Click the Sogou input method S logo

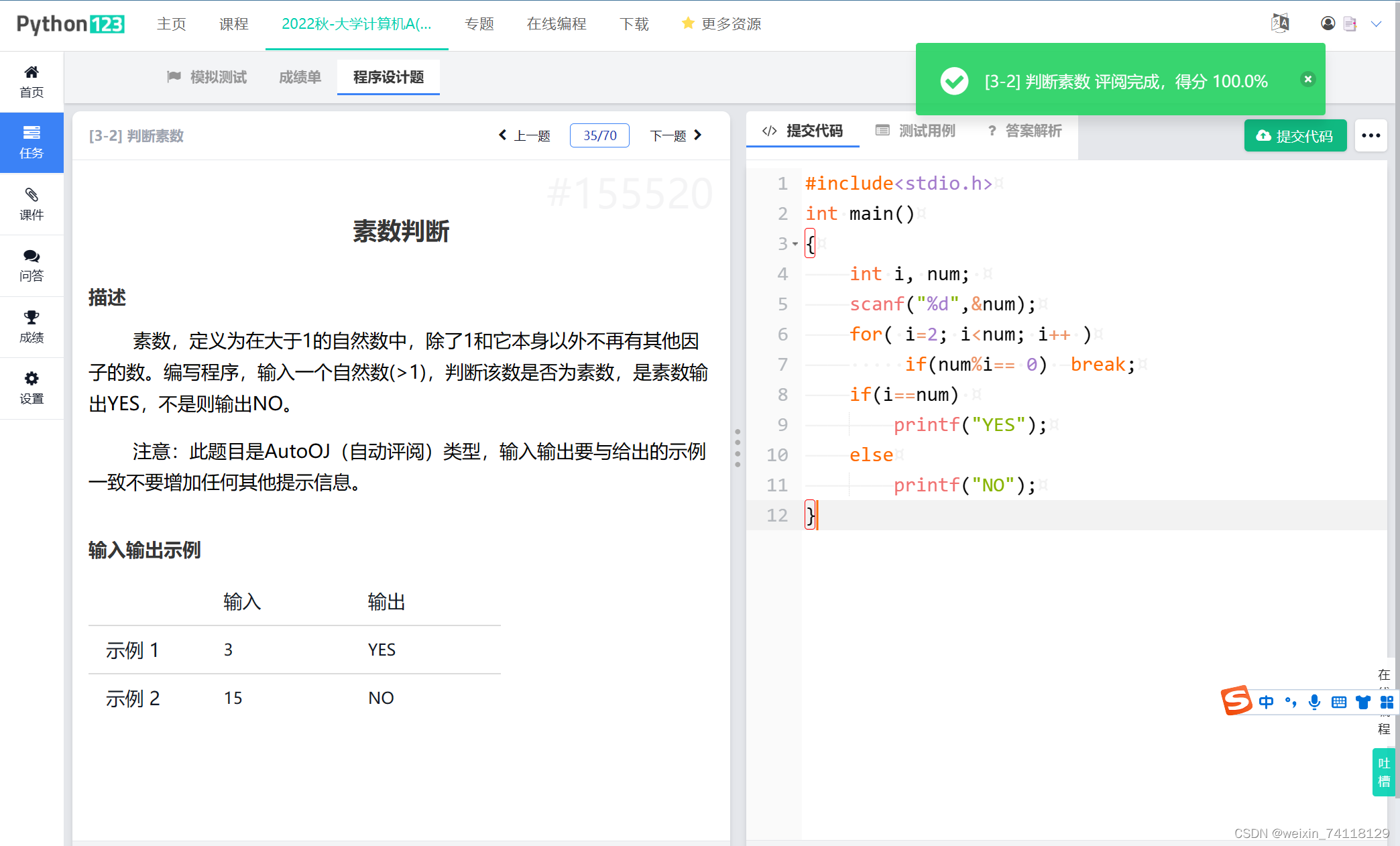(x=1236, y=701)
